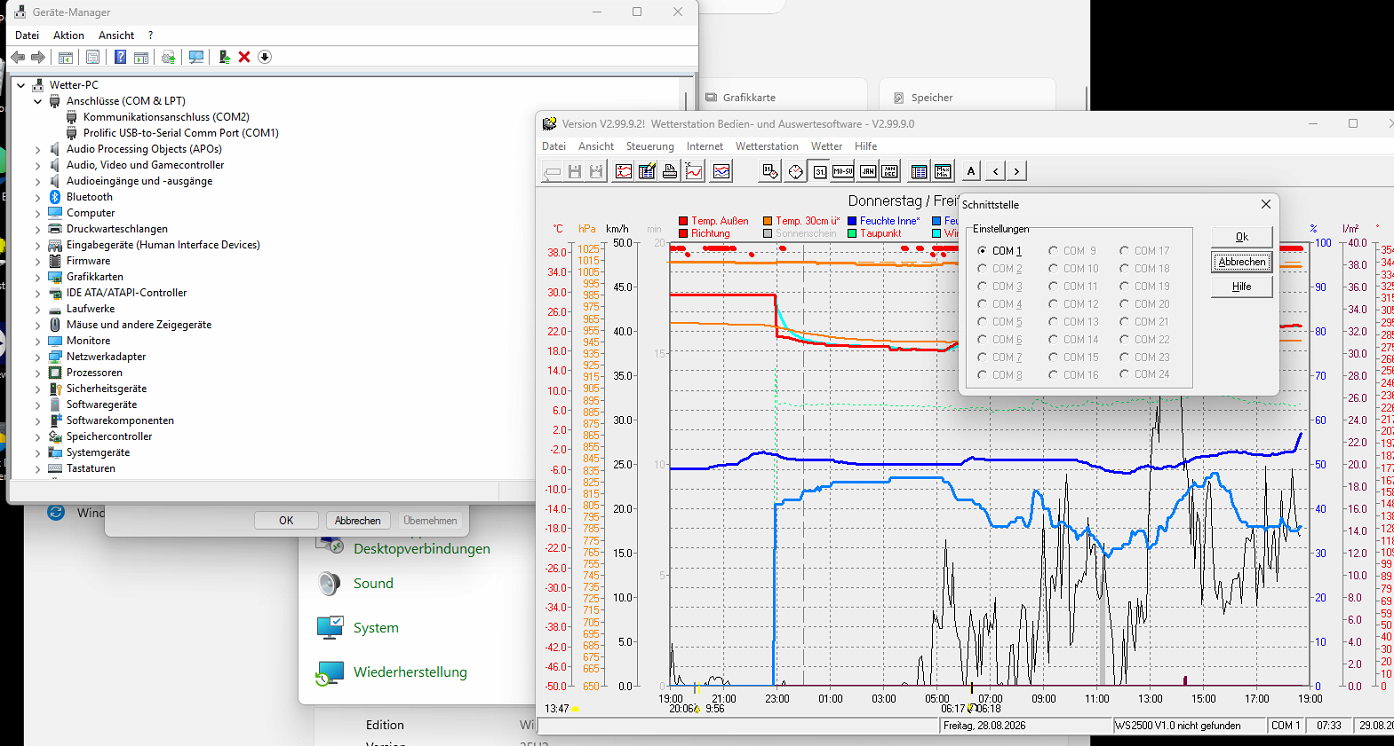
Task: Expand the Prozessoren device category
Action: tap(38, 373)
